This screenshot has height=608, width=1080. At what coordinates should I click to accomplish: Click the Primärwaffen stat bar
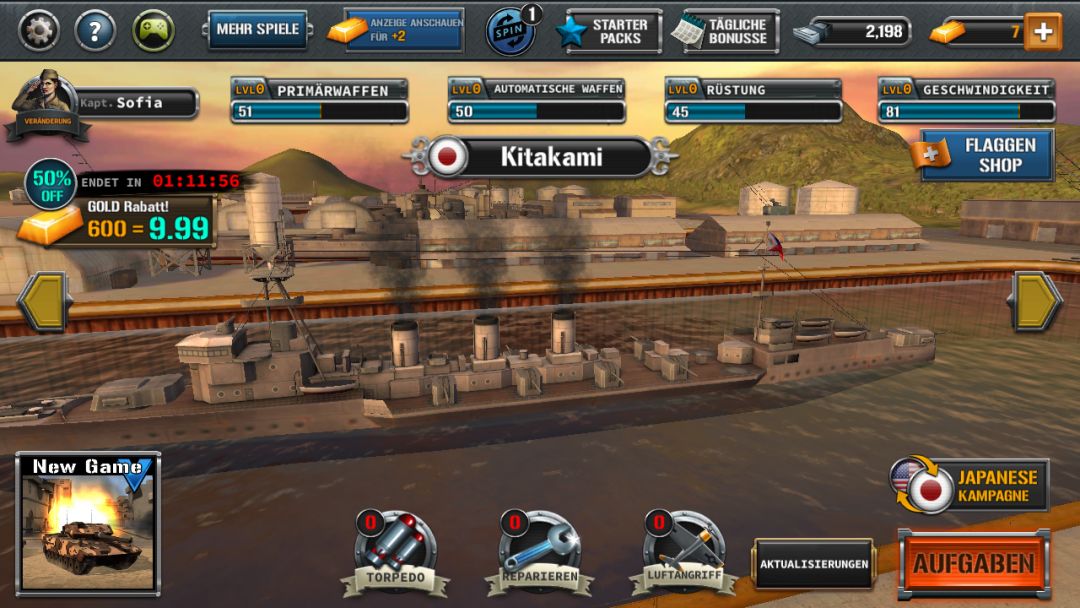click(319, 101)
